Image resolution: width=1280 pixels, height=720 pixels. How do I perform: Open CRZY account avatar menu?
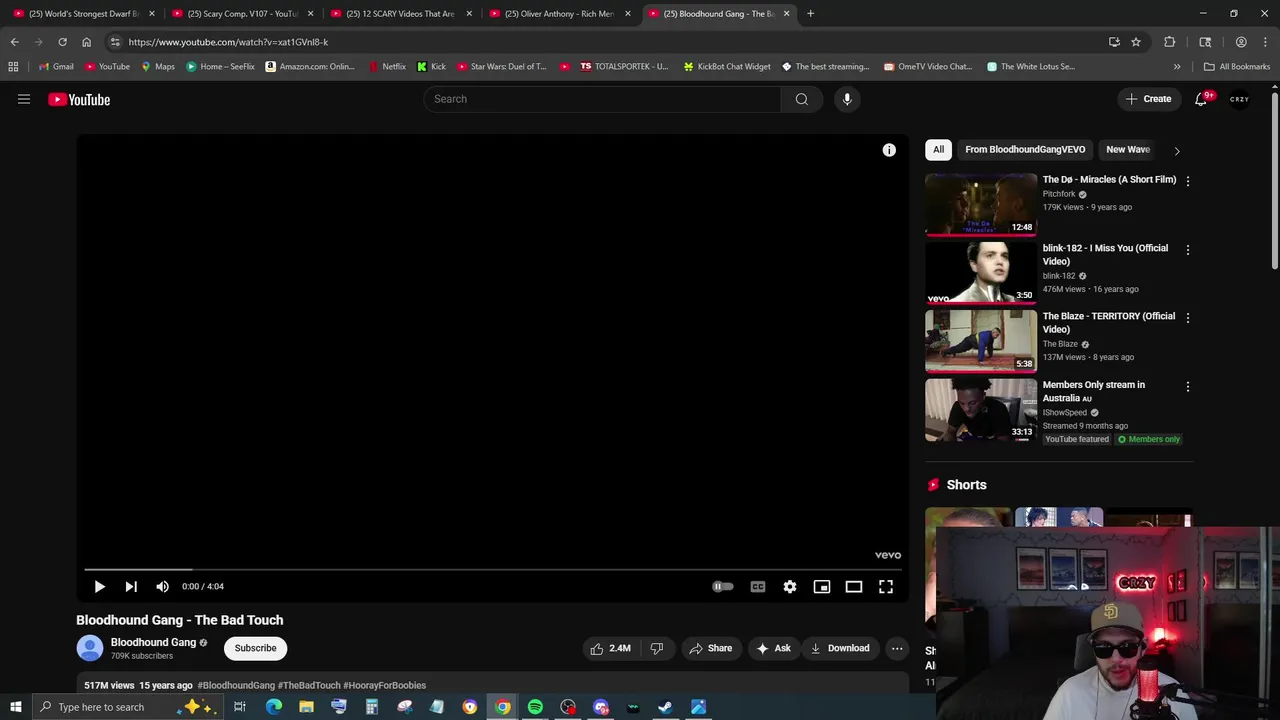(x=1240, y=99)
